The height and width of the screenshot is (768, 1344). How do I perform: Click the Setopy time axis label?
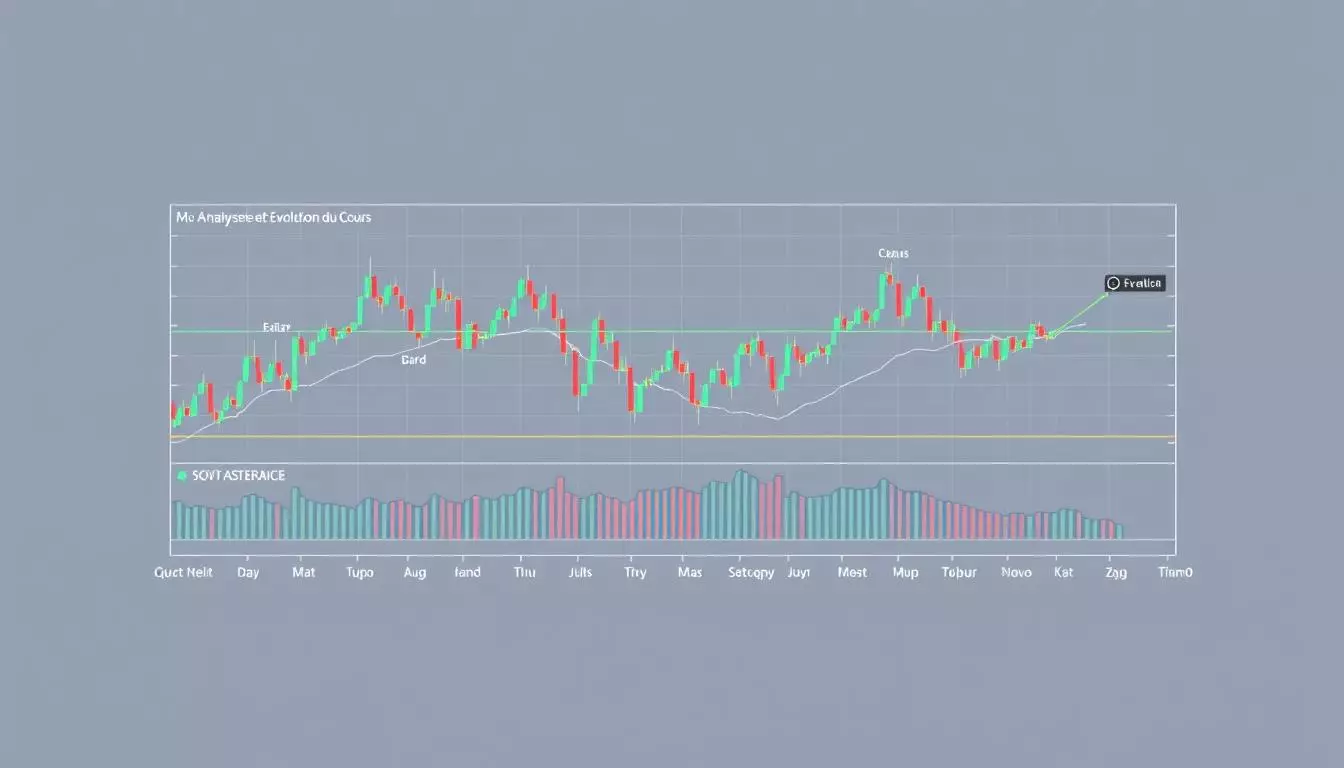(750, 573)
